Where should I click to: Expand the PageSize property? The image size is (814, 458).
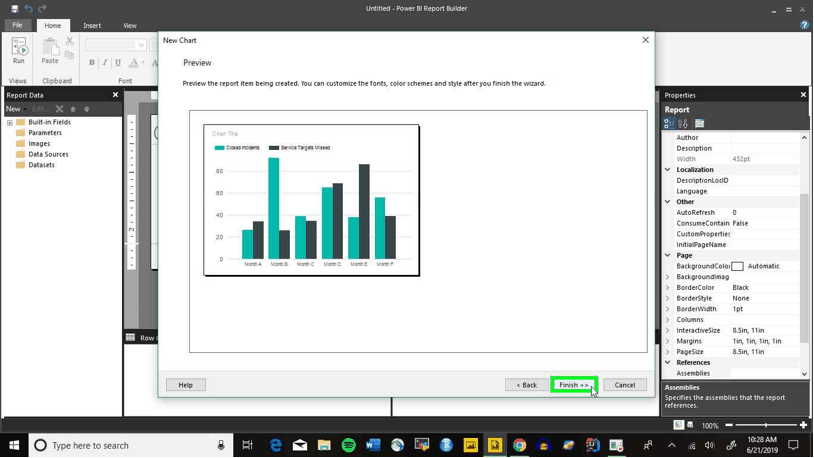coord(668,352)
